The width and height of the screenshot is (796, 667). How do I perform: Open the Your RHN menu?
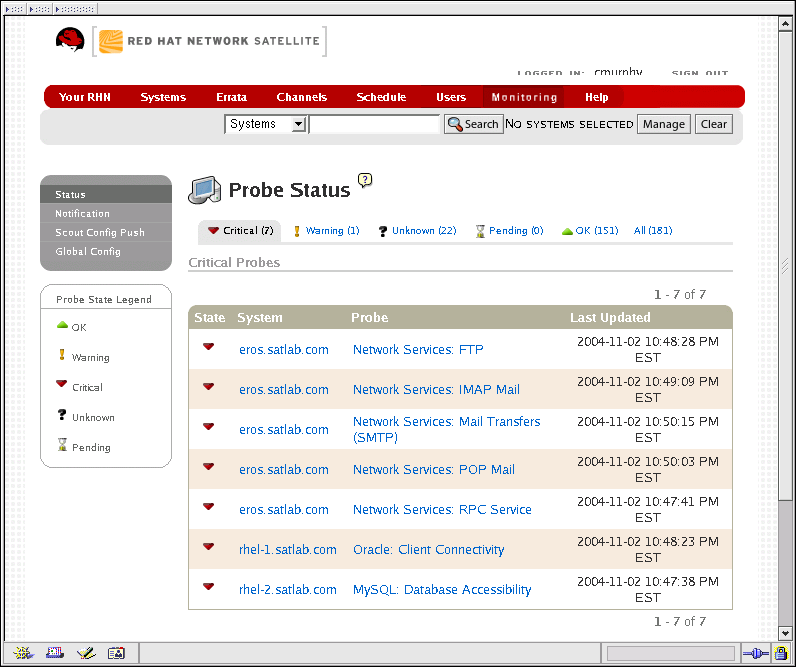coord(85,97)
